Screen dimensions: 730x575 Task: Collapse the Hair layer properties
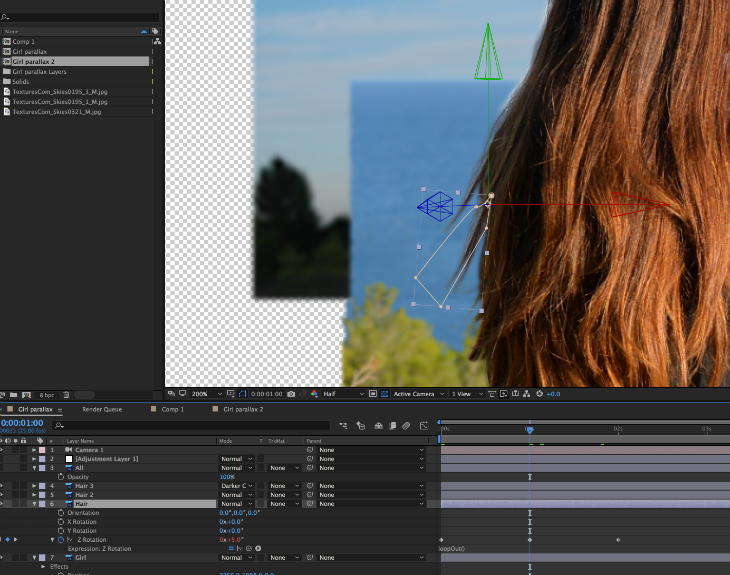34,503
